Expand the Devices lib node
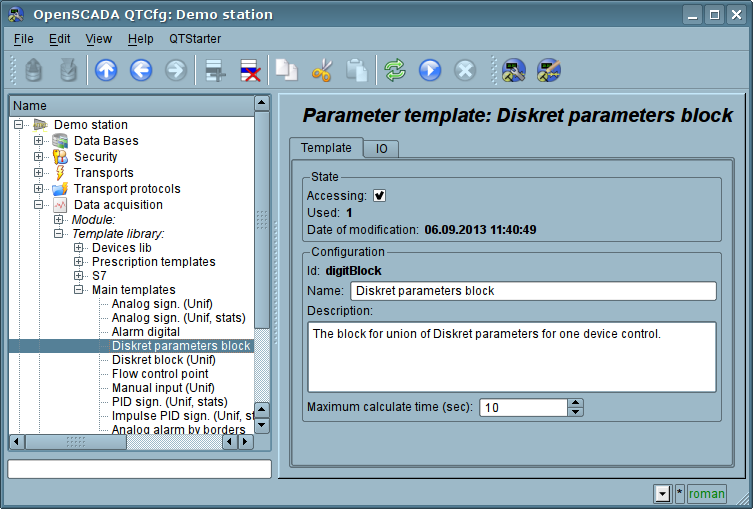The width and height of the screenshot is (753, 509). pos(79,248)
